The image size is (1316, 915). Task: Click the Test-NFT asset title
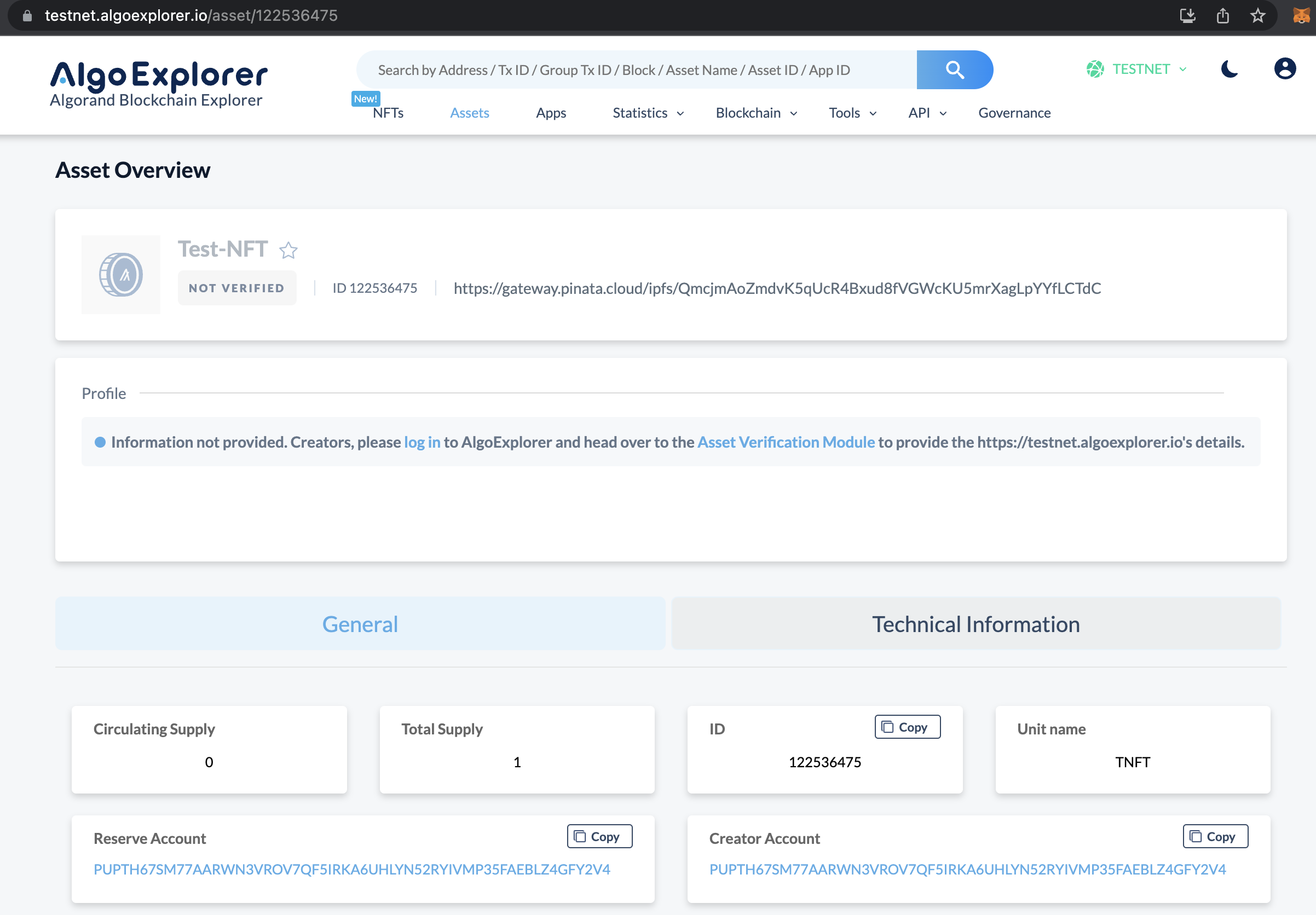222,248
